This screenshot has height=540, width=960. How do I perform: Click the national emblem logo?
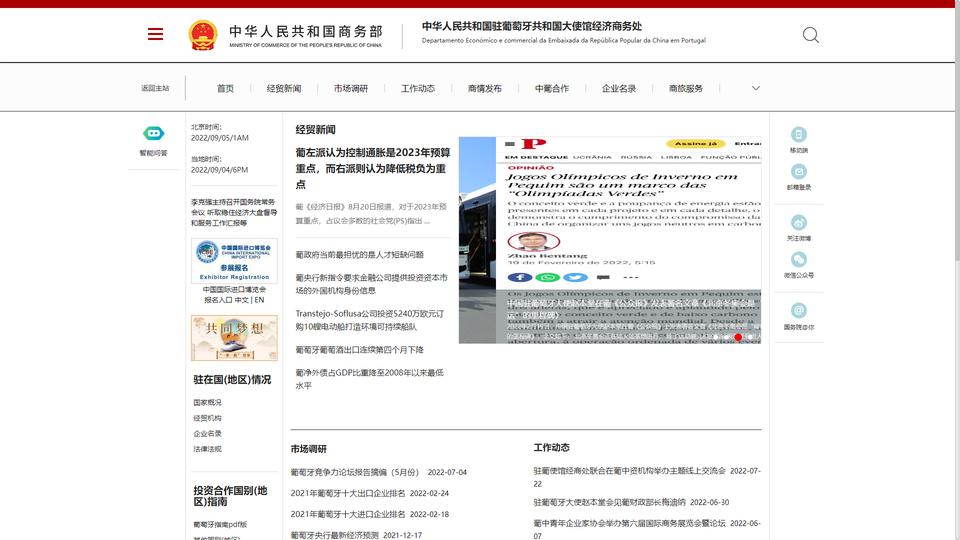(x=203, y=35)
